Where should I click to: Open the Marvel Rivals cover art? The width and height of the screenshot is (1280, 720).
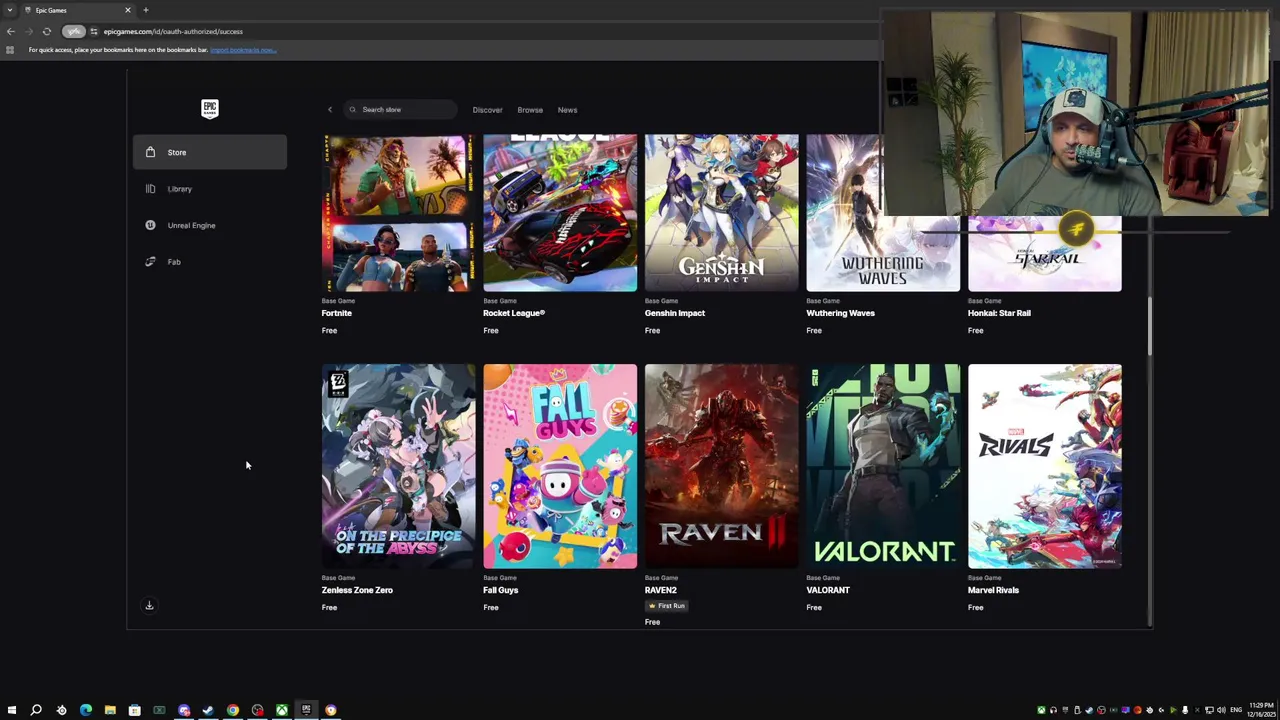point(1045,466)
